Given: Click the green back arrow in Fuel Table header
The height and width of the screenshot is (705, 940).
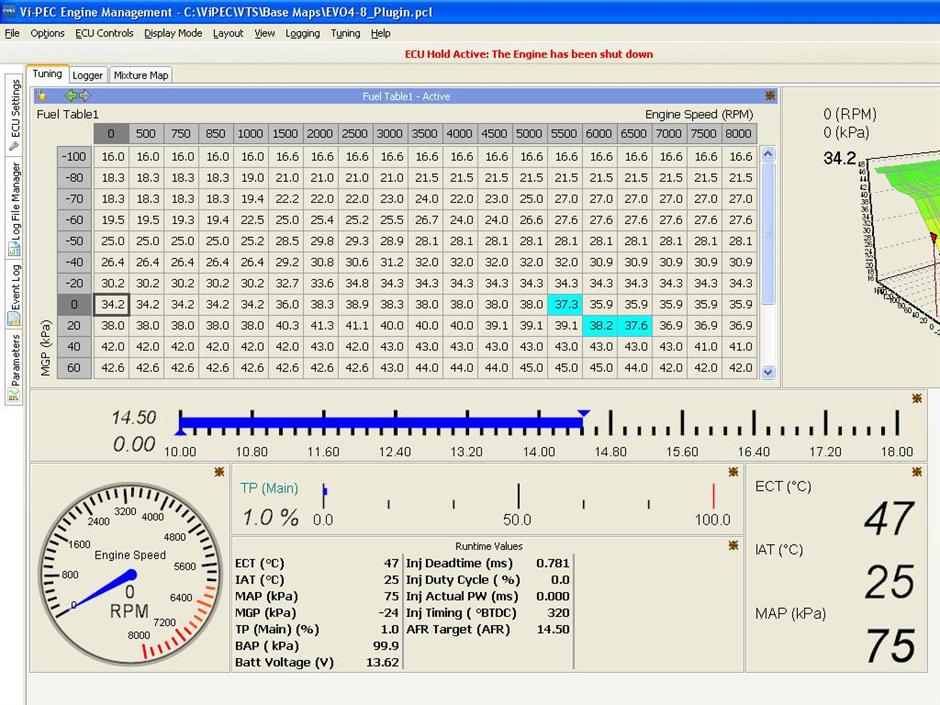Looking at the screenshot, I should [x=70, y=96].
